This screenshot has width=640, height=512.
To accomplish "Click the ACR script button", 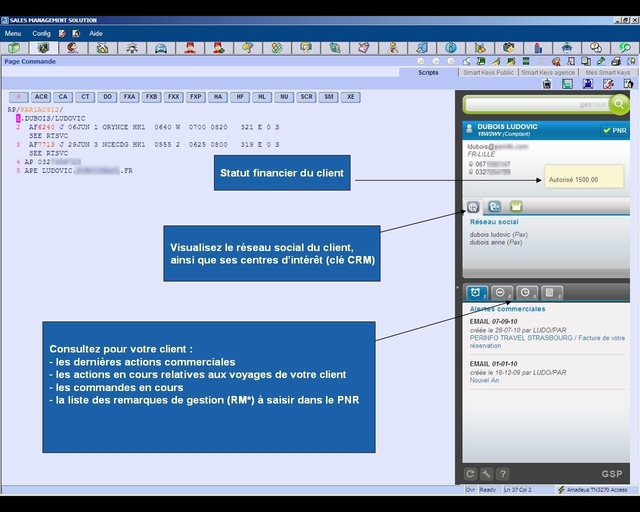I will tap(41, 97).
